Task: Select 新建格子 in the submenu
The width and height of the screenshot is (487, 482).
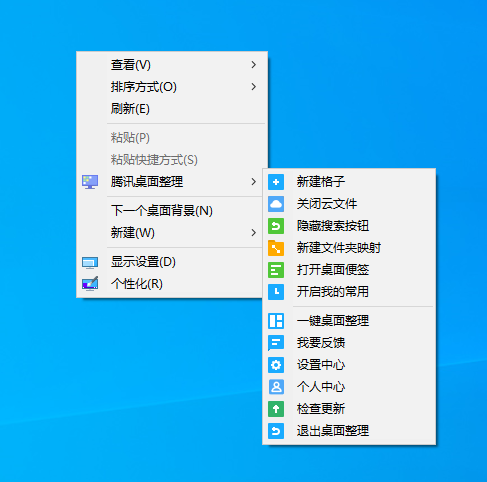Action: tap(349, 182)
